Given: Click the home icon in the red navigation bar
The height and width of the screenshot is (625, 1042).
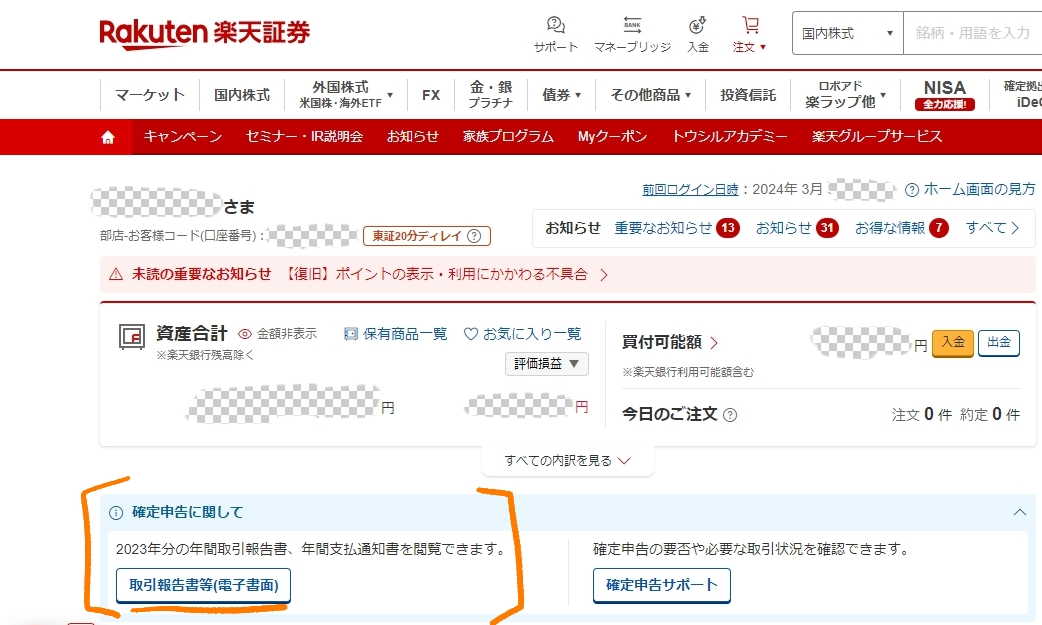Looking at the screenshot, I should pos(107,136).
